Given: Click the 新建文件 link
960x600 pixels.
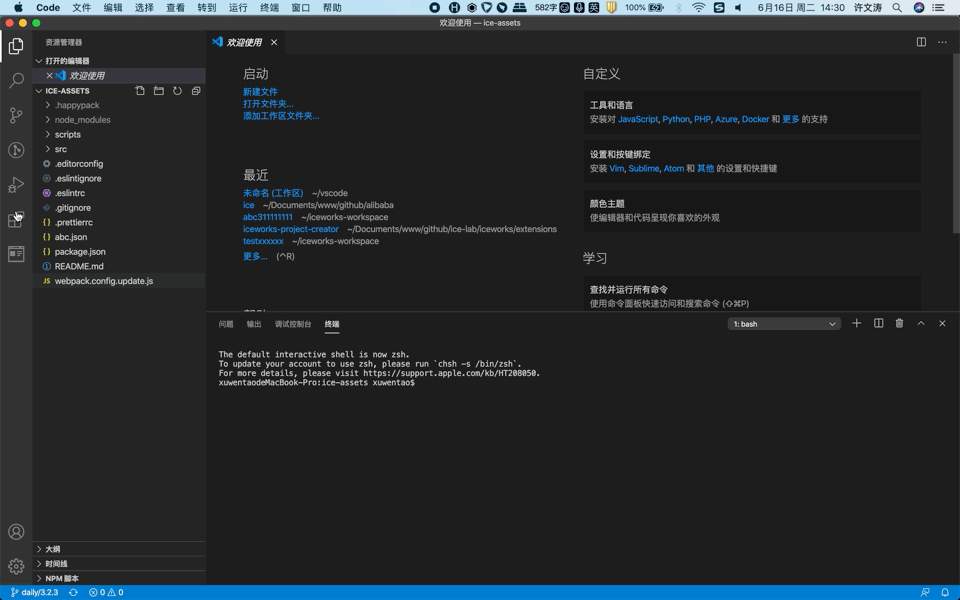Looking at the screenshot, I should (260, 92).
